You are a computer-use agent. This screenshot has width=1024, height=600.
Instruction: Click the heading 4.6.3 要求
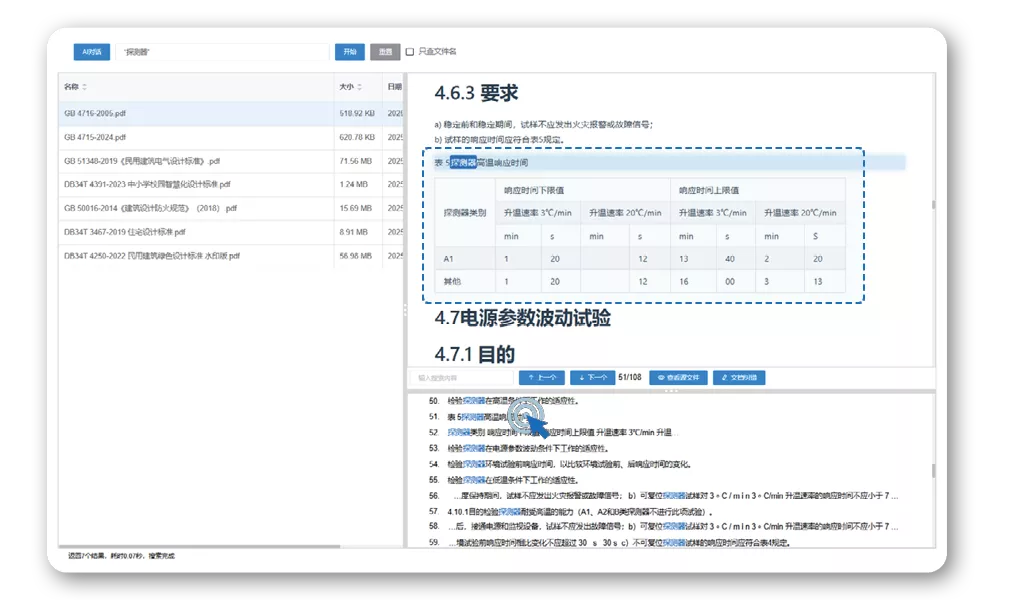tap(476, 93)
